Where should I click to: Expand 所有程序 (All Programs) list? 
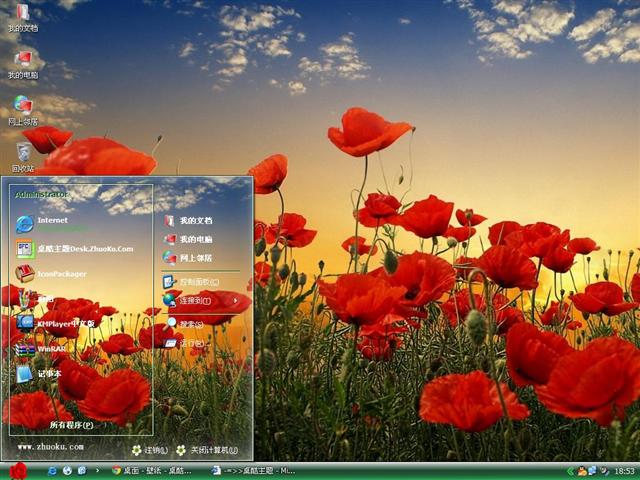point(71,425)
